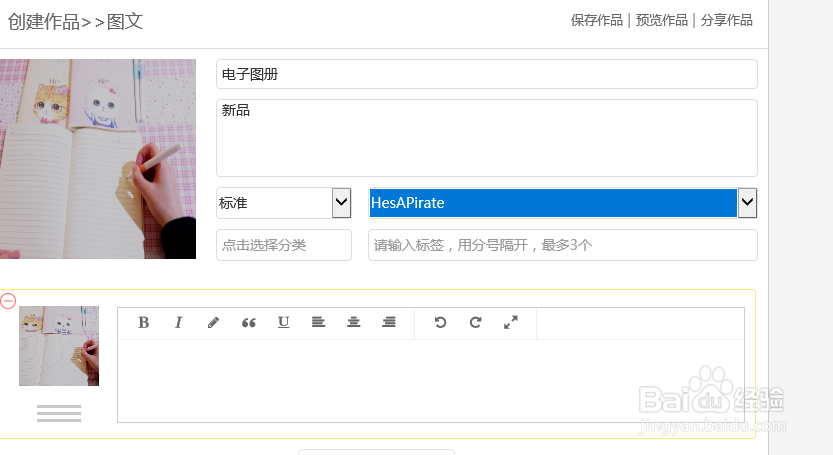Toggle bold formatting in editor toolbar
The width and height of the screenshot is (833, 455).
[x=143, y=323]
